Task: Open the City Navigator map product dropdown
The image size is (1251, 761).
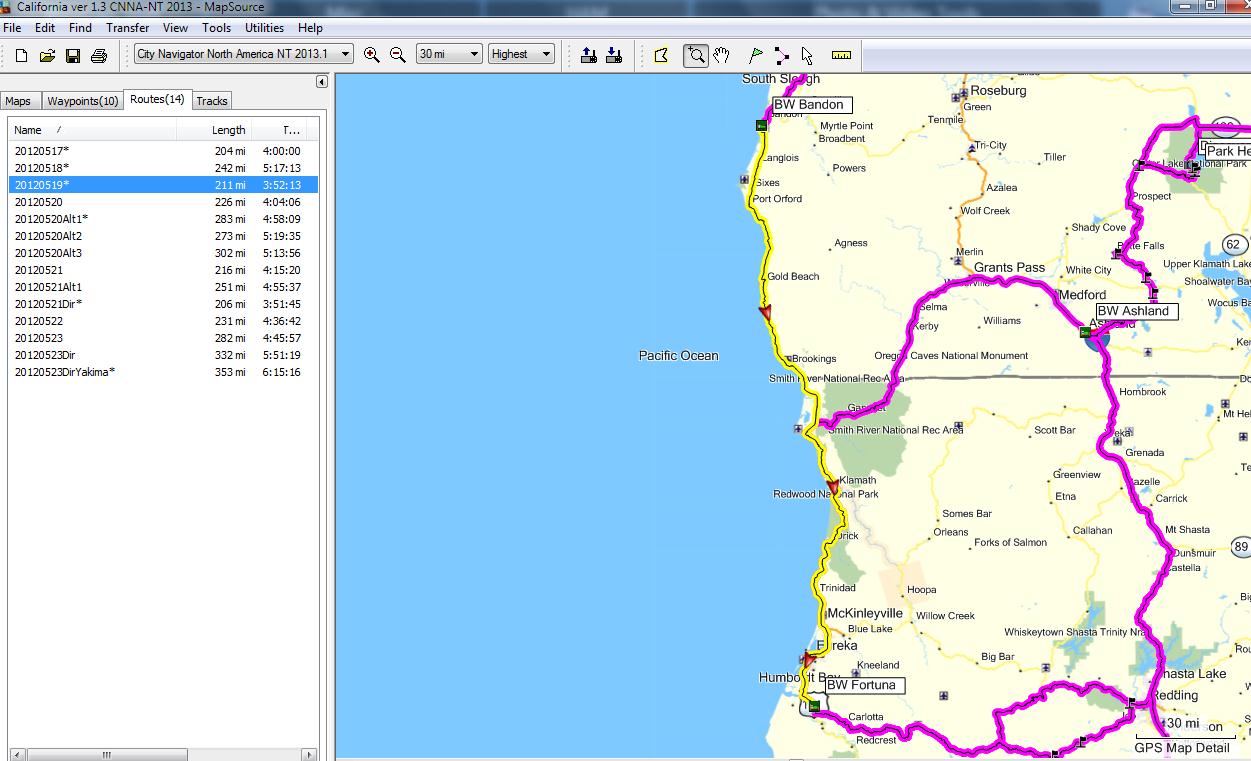Action: [x=345, y=54]
